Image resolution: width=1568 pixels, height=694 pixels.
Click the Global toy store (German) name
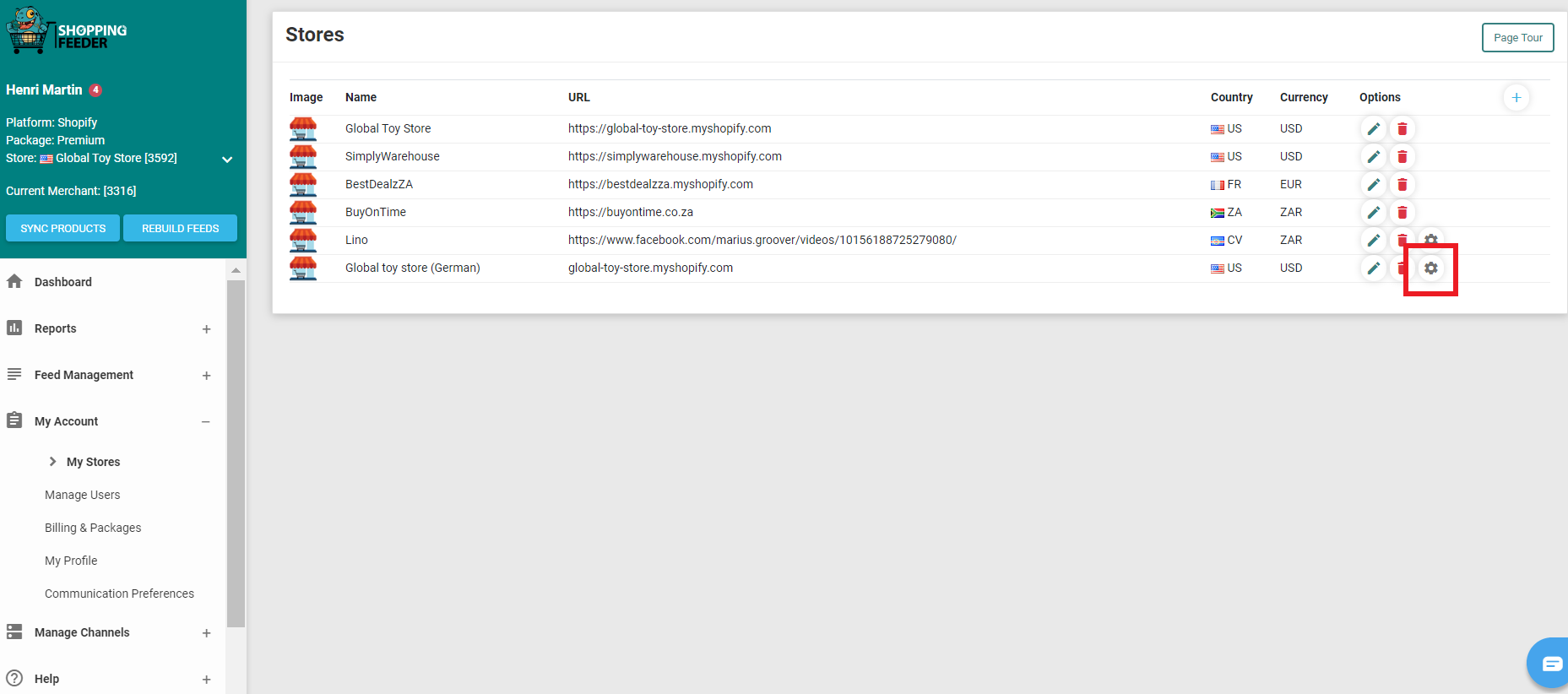click(412, 268)
